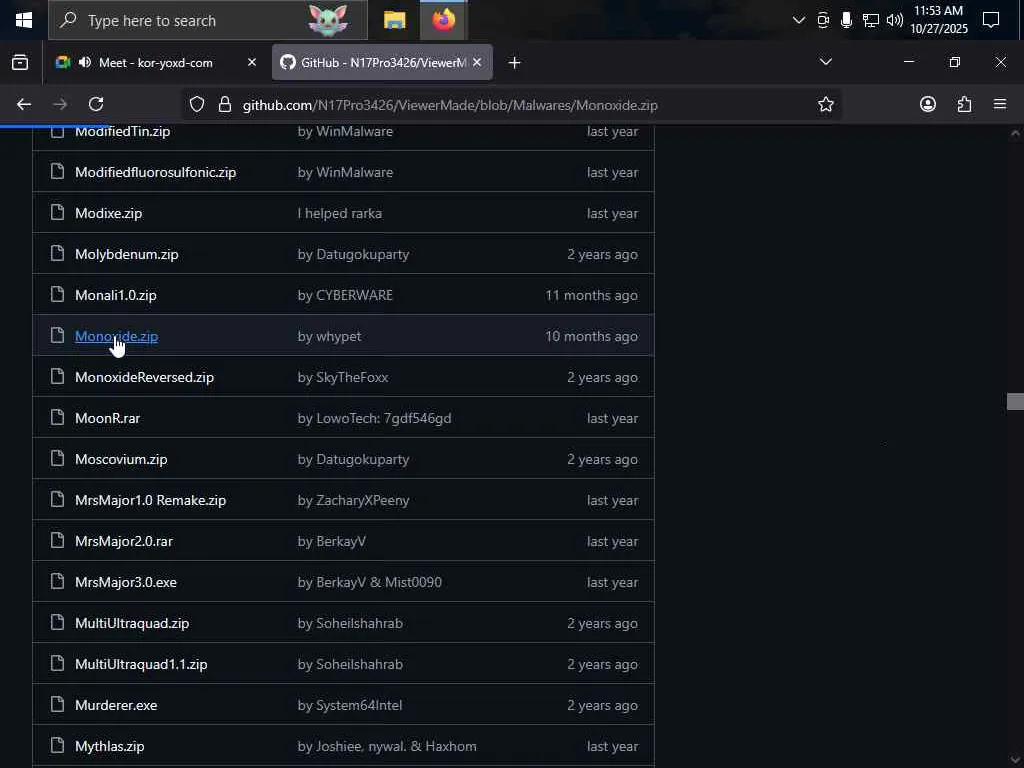Image resolution: width=1024 pixels, height=768 pixels.
Task: Open MultiUltraquad.zip file
Action: [132, 623]
